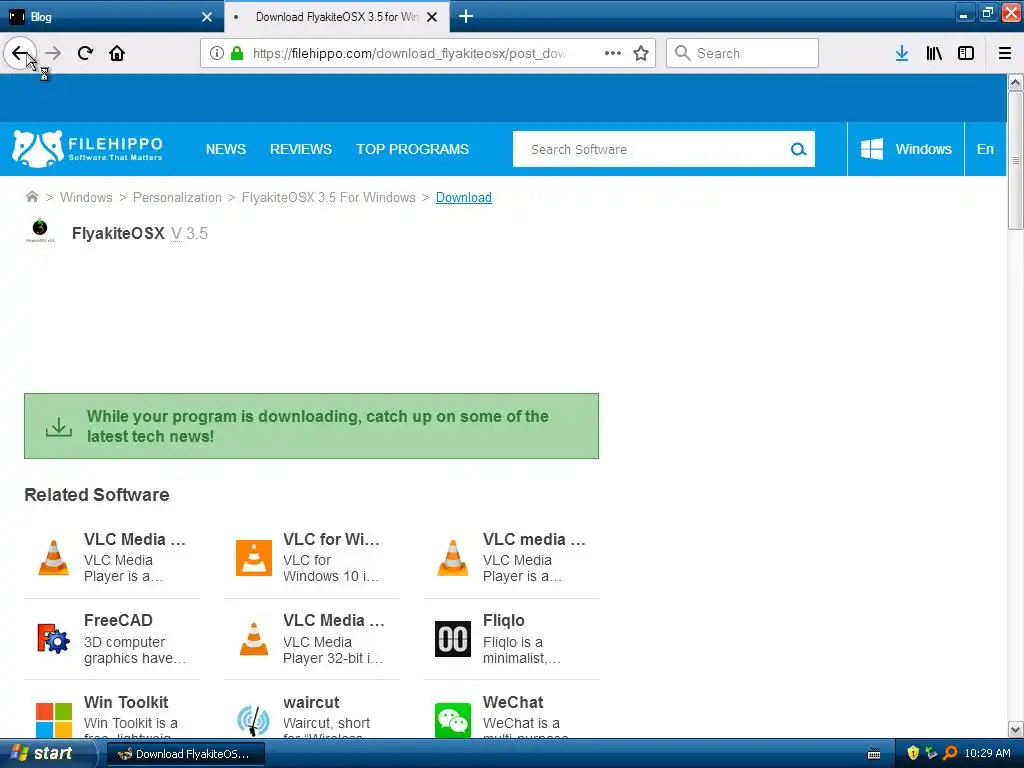Open the En language selector
This screenshot has width=1024, height=768.
pos(985,150)
